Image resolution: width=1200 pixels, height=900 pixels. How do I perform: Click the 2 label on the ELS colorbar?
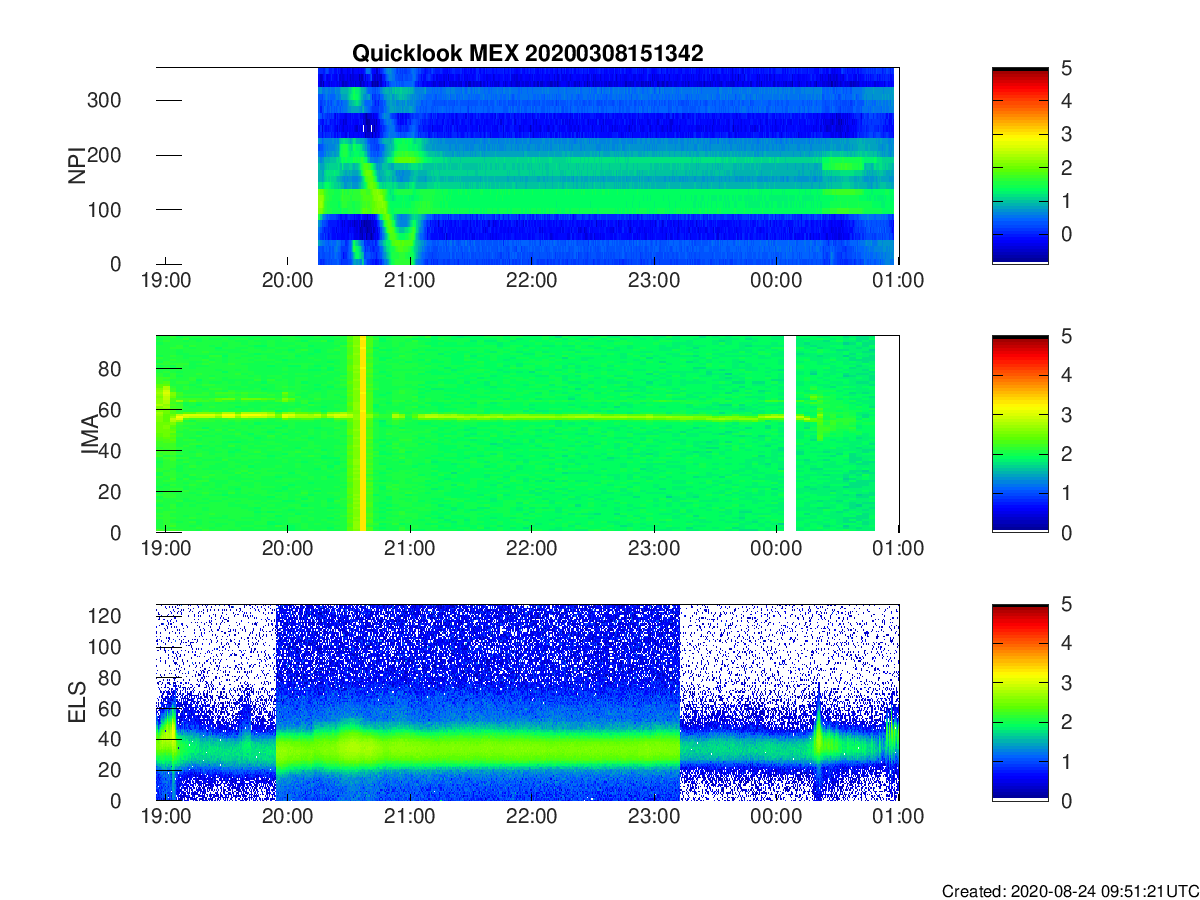click(x=1065, y=722)
